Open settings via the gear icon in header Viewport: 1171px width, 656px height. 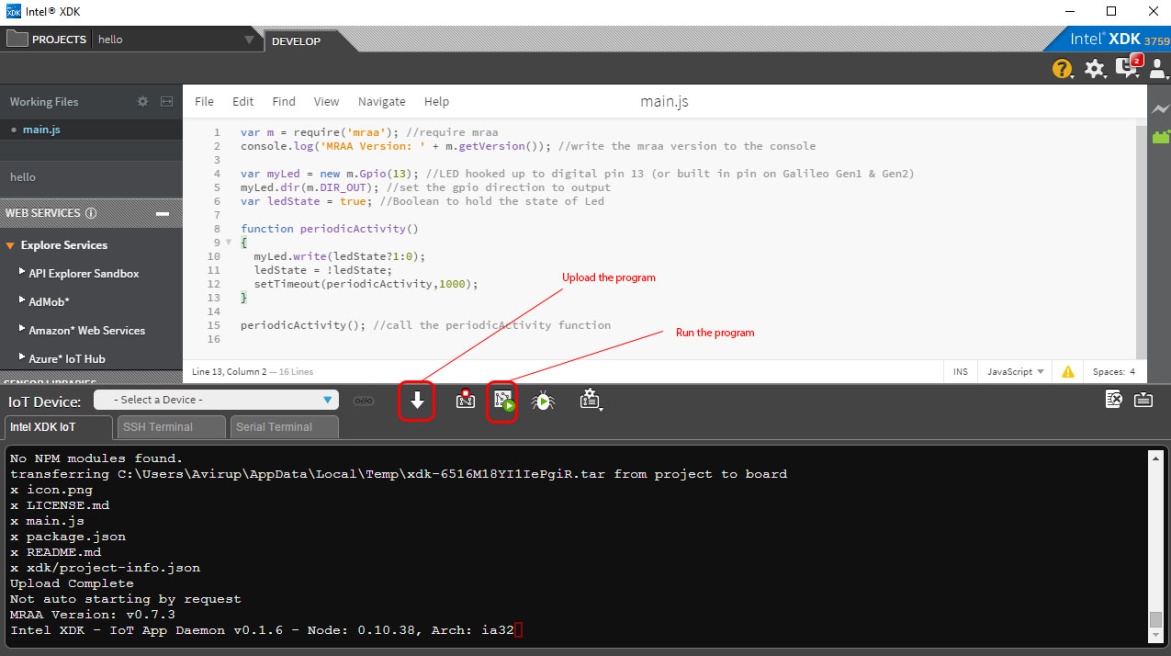pyautogui.click(x=1095, y=69)
